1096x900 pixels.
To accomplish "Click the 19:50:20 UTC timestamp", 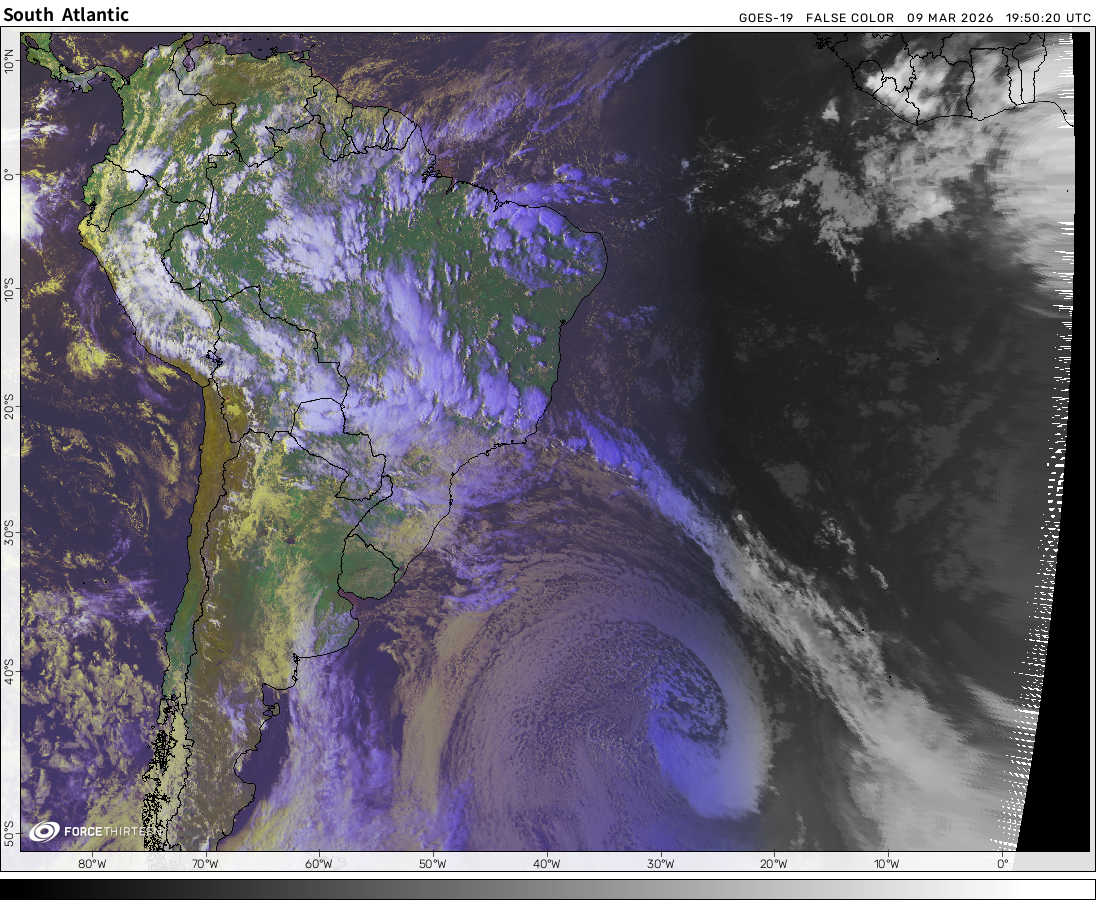I will tap(1048, 18).
